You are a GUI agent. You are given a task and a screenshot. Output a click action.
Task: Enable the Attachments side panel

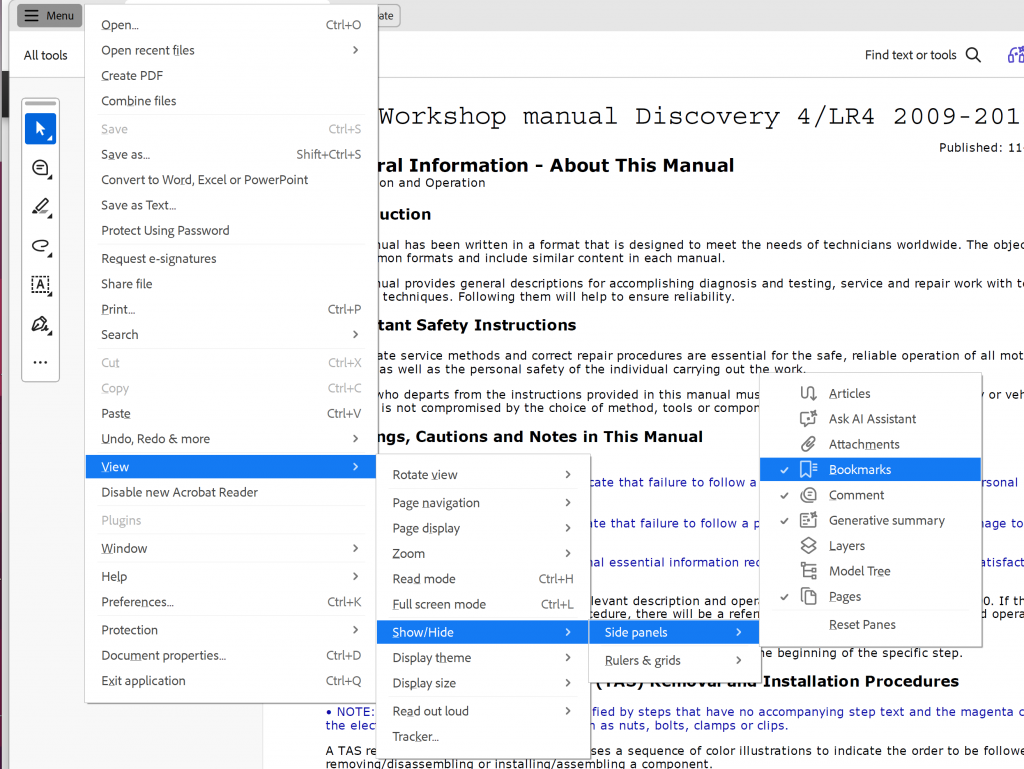(870, 444)
